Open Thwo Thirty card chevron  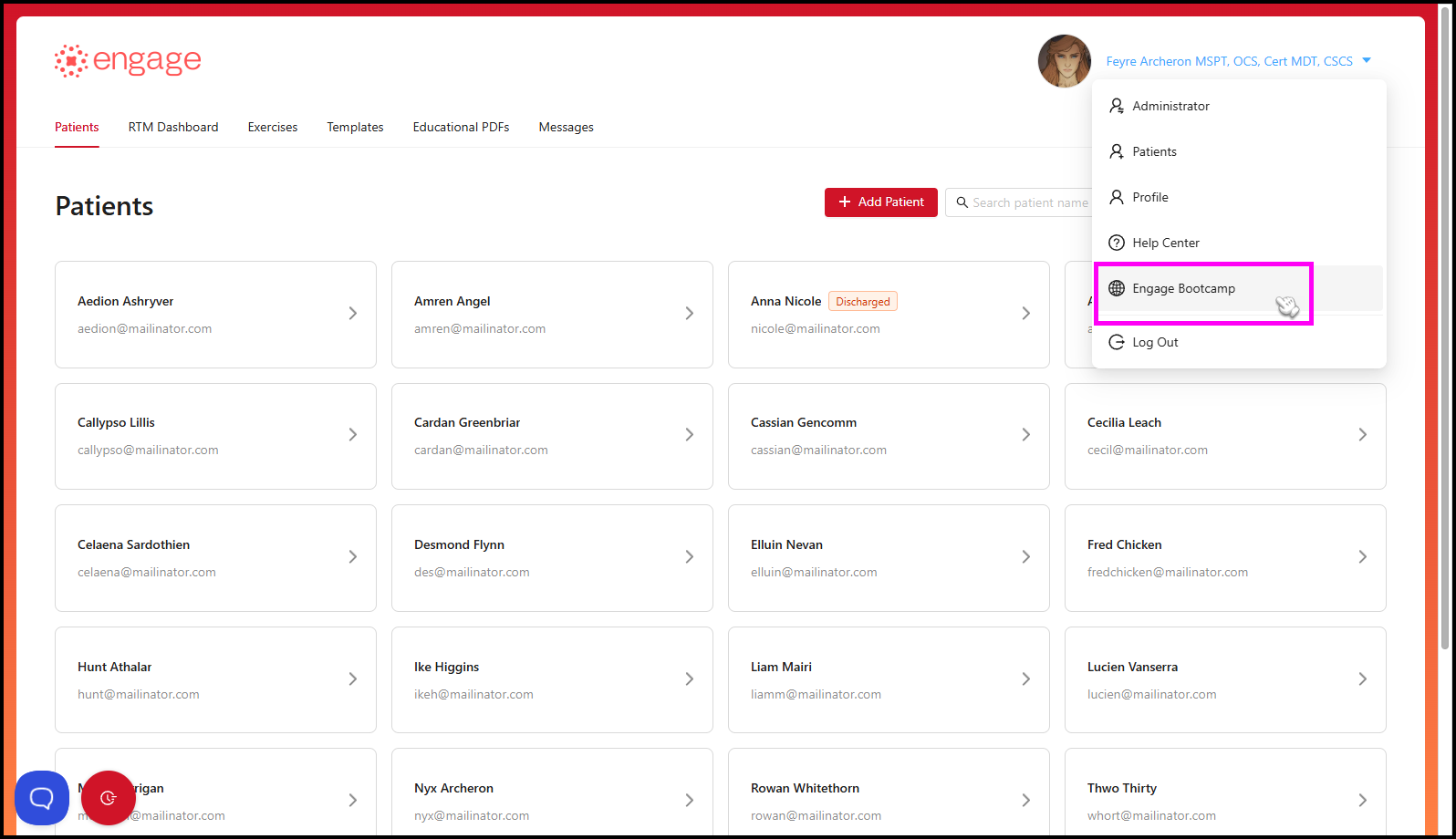[1363, 801]
